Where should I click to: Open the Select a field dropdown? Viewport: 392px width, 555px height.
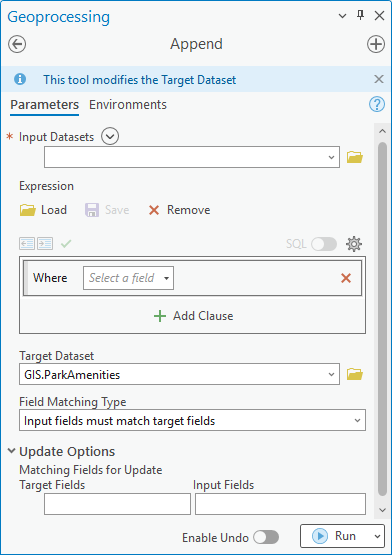click(129, 278)
